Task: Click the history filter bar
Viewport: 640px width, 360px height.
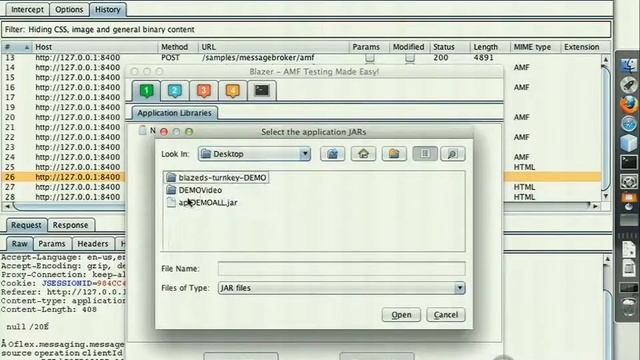Action: (x=306, y=29)
